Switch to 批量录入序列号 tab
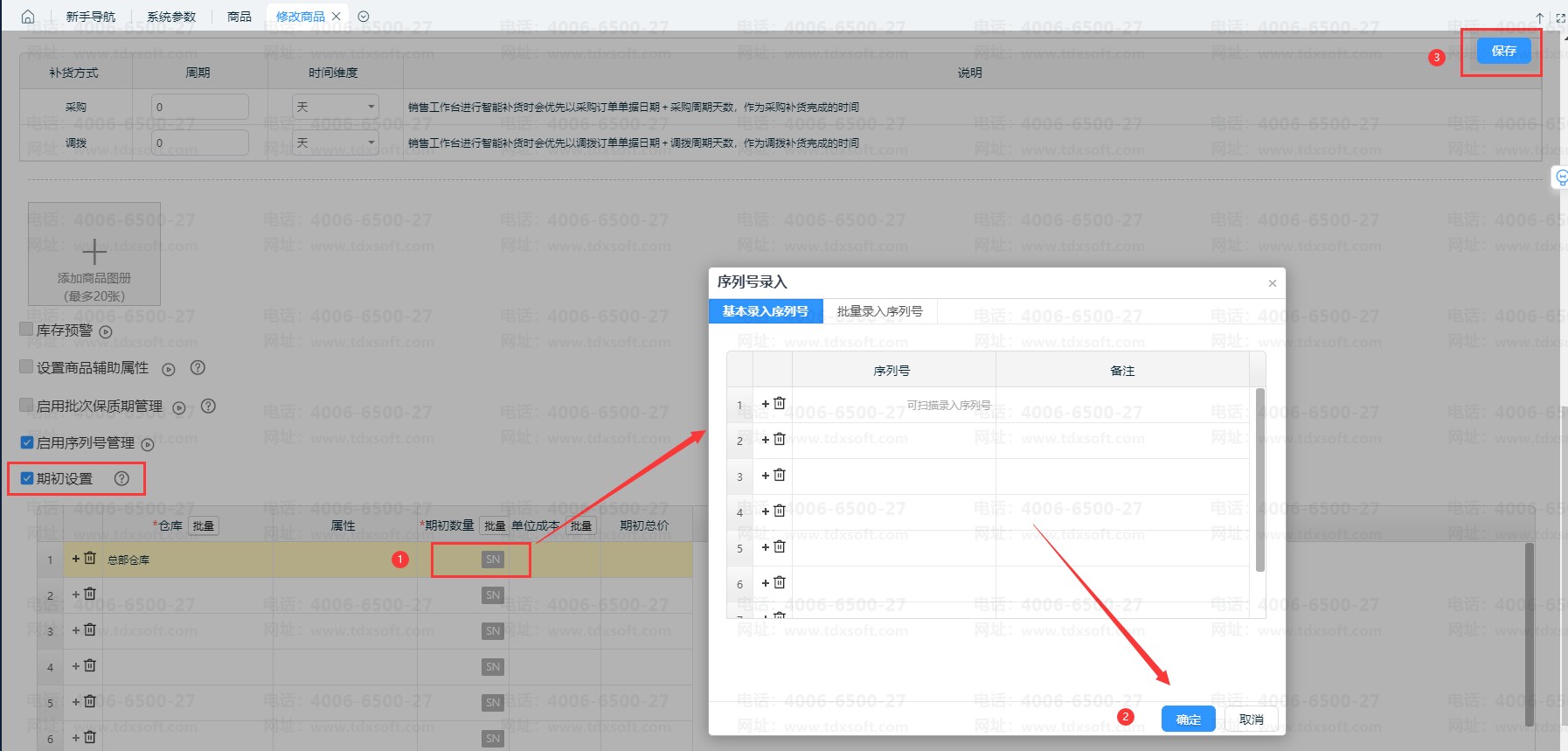Image resolution: width=1568 pixels, height=751 pixels. click(879, 311)
